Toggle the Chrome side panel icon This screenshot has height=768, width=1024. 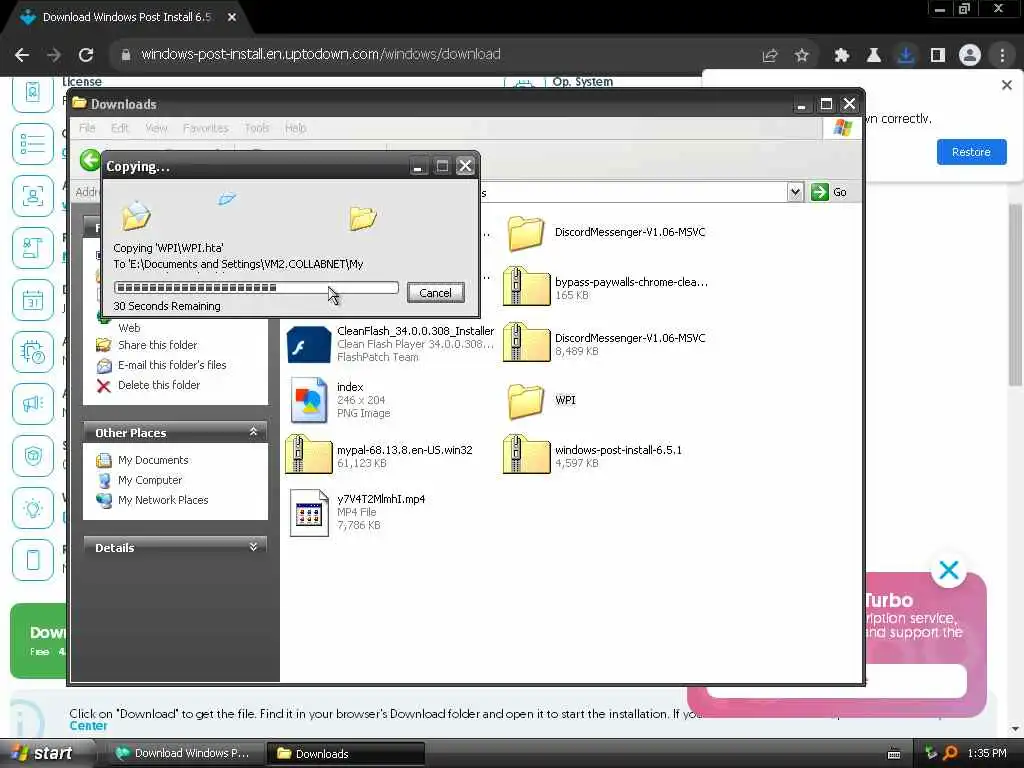click(938, 56)
